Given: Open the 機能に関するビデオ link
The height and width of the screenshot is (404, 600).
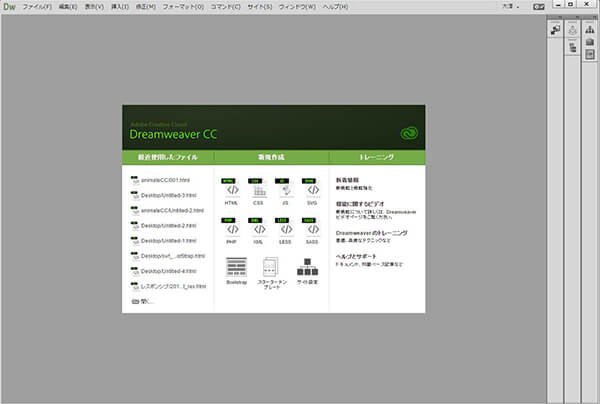Looking at the screenshot, I should coord(360,204).
